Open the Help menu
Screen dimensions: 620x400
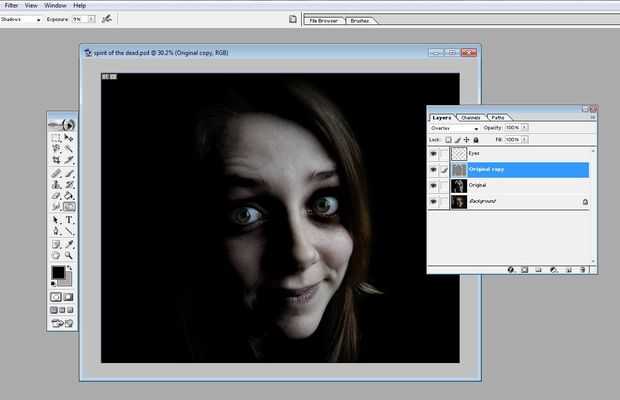click(79, 6)
